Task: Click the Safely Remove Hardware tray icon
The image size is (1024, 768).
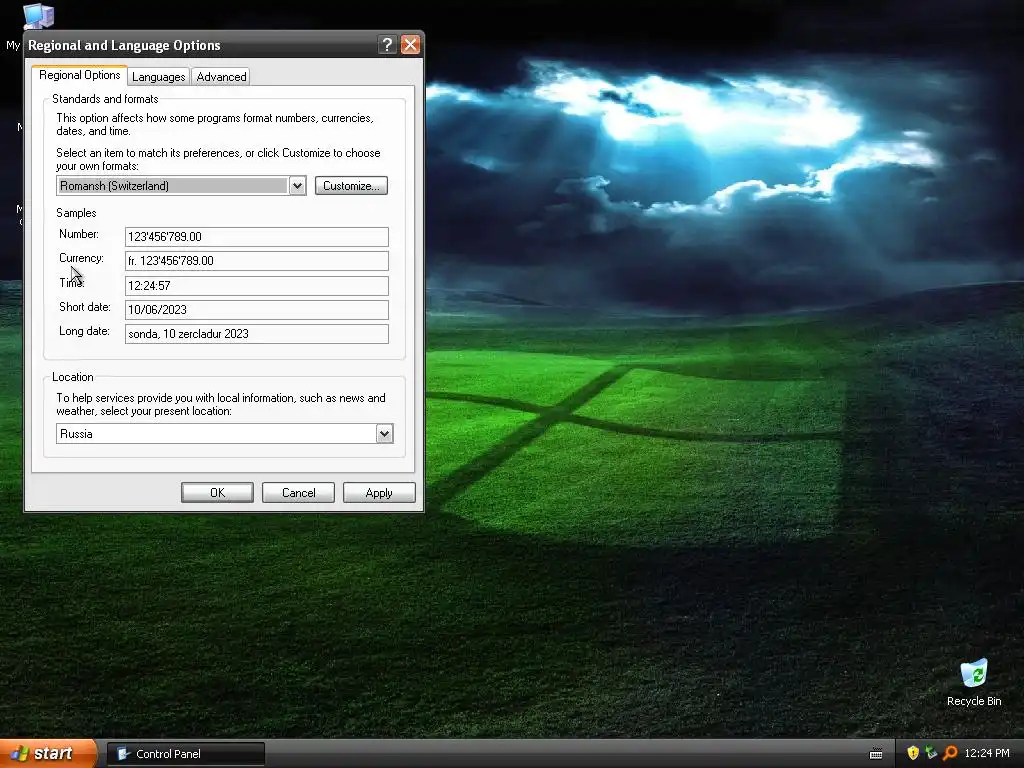Action: (x=931, y=753)
